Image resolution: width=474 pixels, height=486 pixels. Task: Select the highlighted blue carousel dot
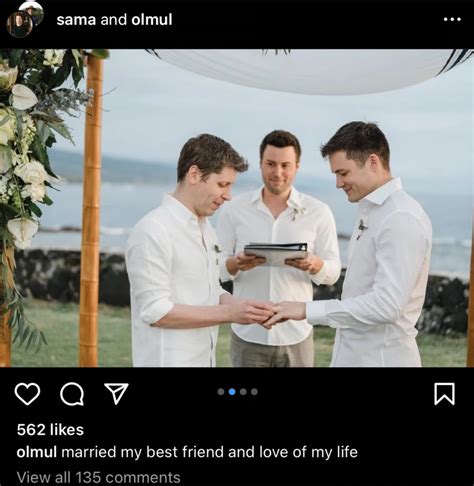(232, 392)
